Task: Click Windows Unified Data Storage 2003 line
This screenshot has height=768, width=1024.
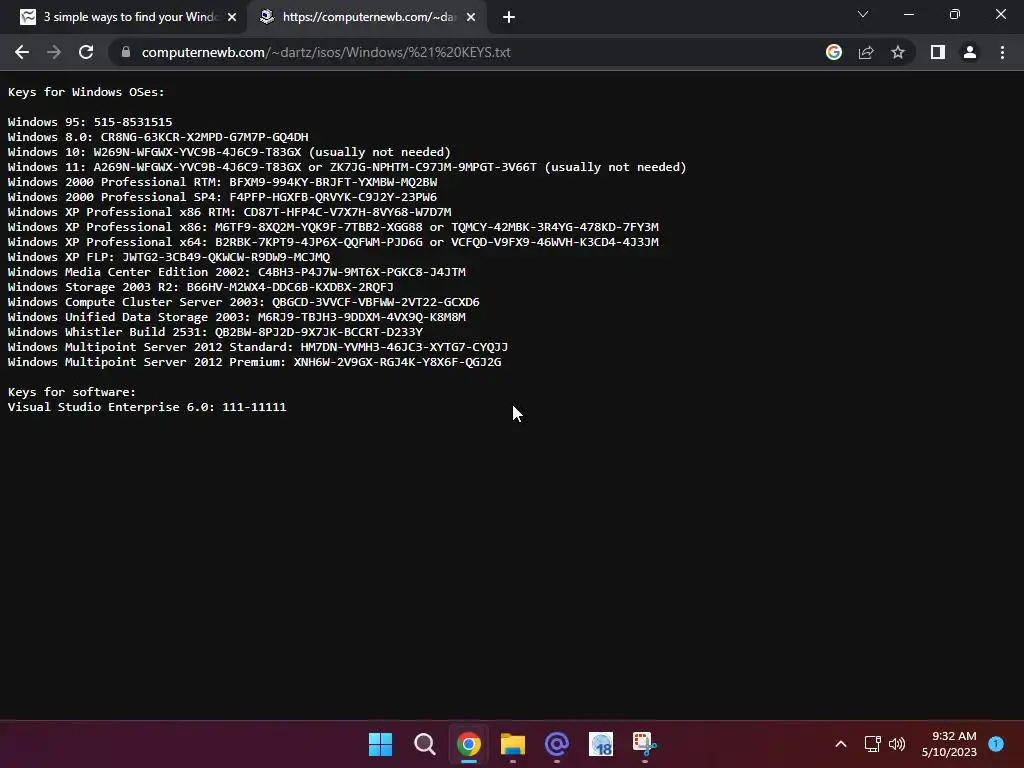Action: tap(237, 317)
